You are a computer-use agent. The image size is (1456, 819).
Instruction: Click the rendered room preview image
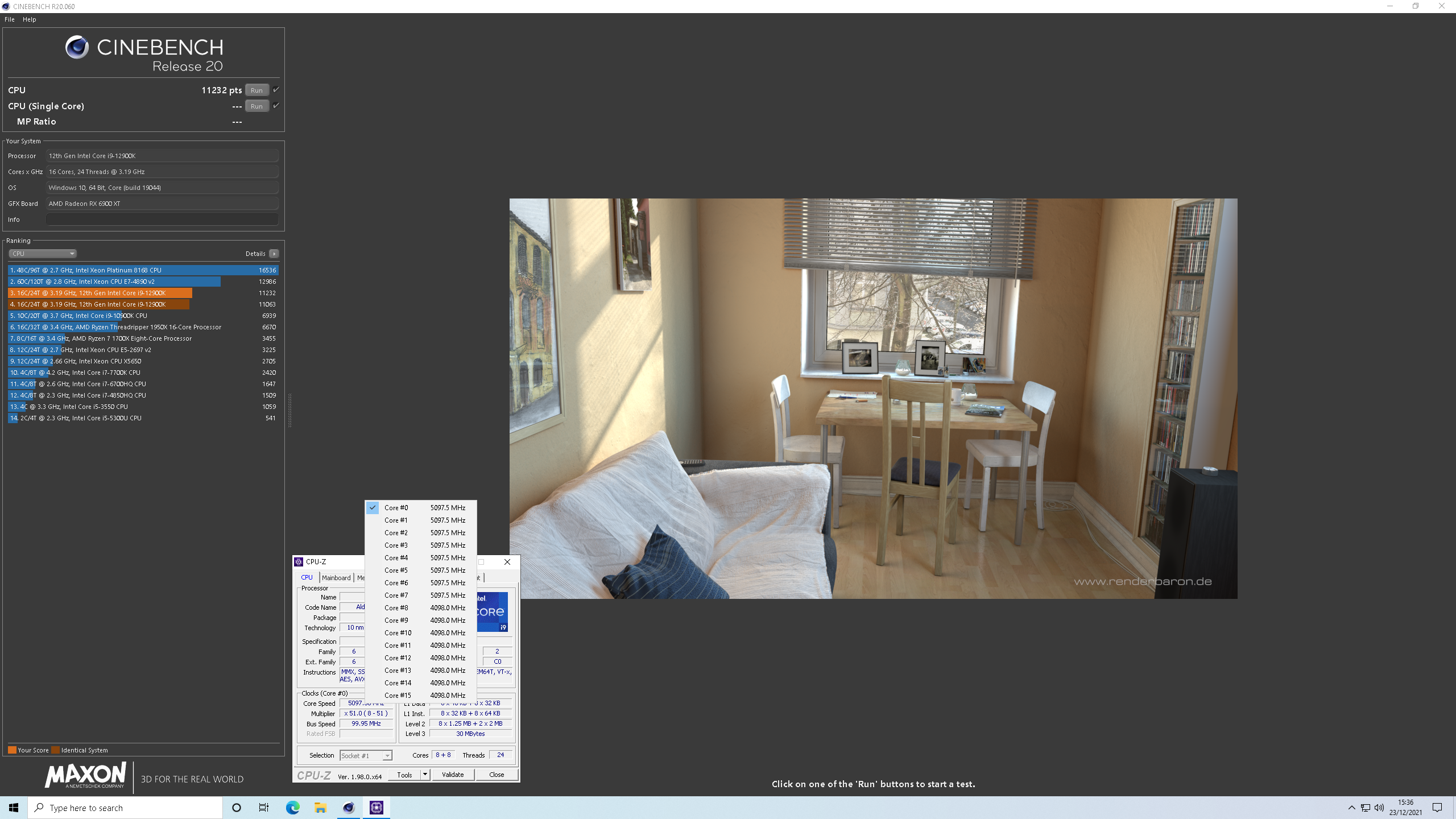(873, 398)
